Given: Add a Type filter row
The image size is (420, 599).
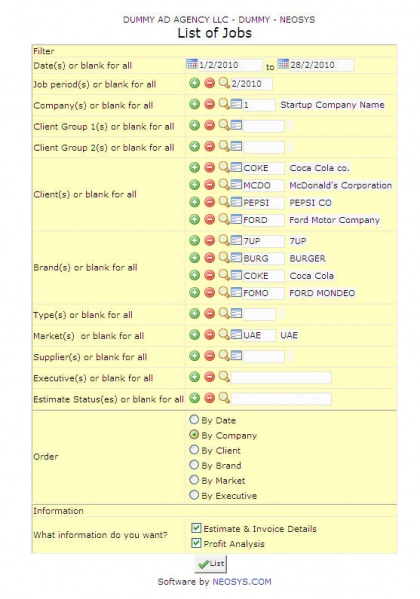Looking at the screenshot, I should (x=195, y=314).
